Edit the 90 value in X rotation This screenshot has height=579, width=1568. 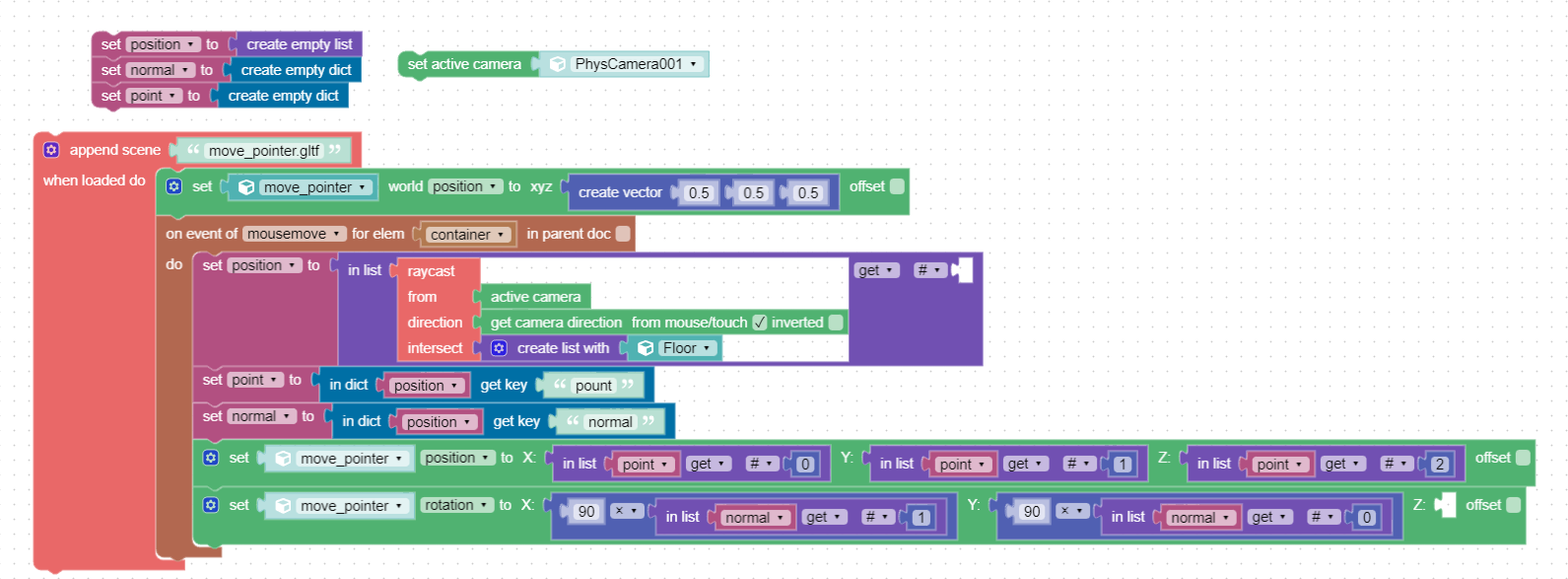pyautogui.click(x=586, y=511)
